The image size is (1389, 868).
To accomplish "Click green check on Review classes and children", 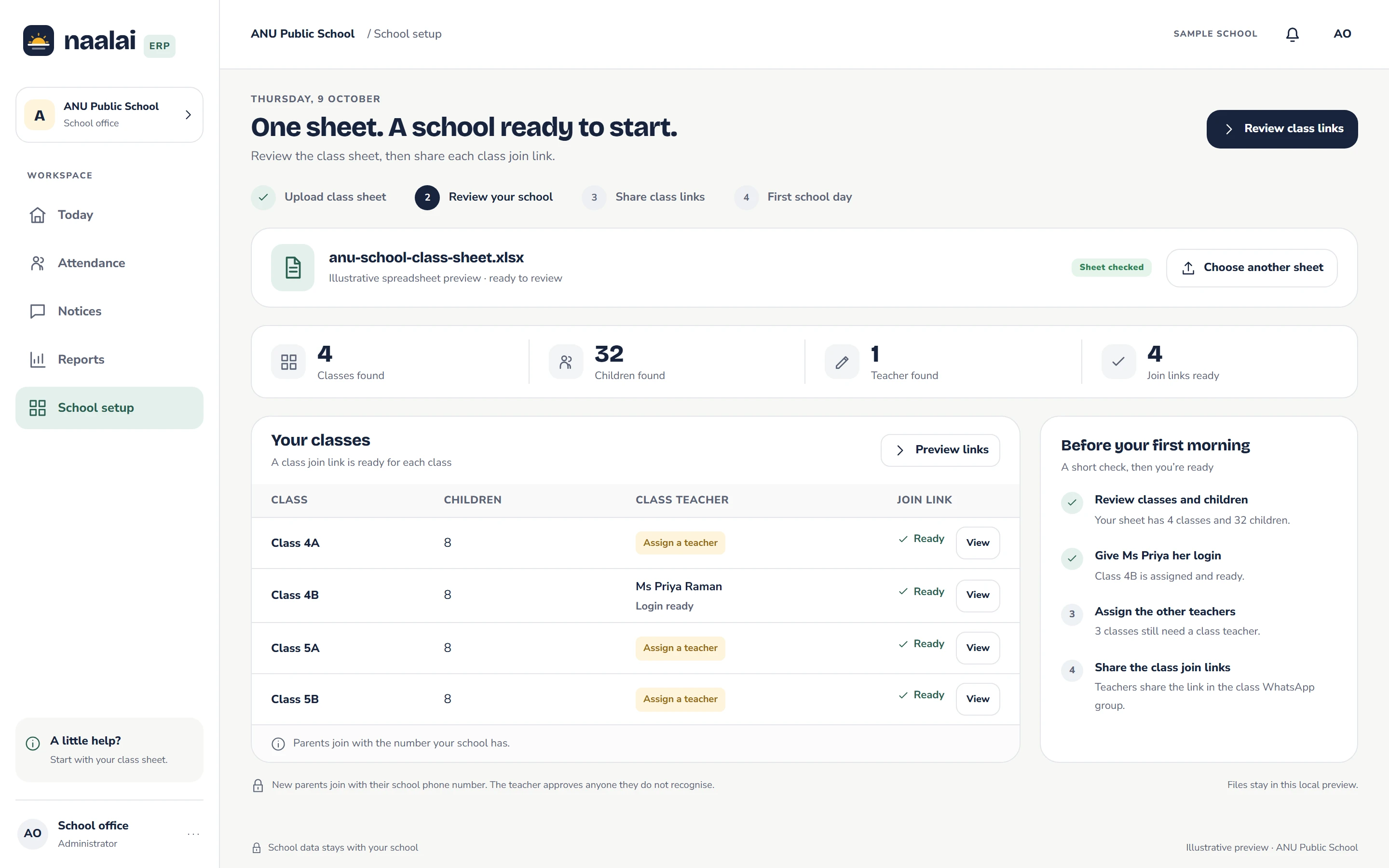I will (1072, 503).
